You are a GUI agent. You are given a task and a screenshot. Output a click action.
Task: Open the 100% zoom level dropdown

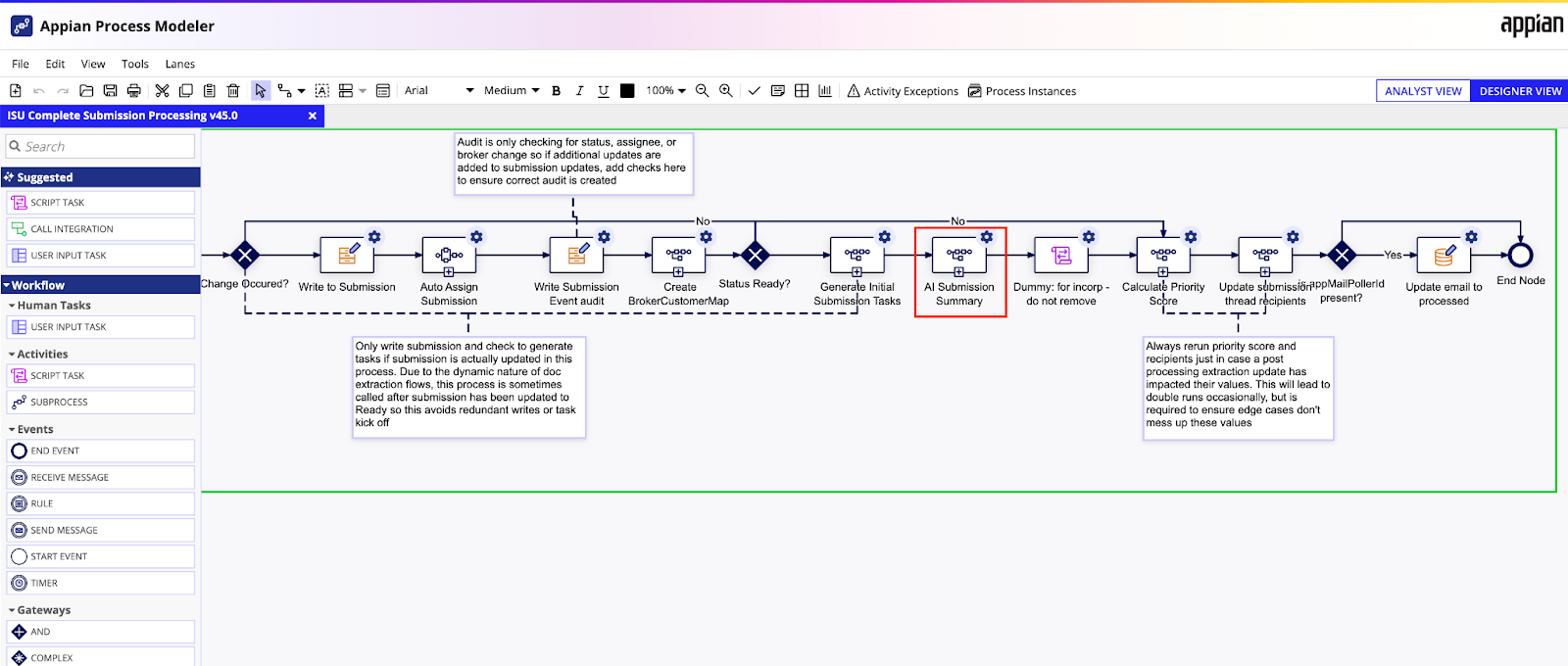pyautogui.click(x=665, y=91)
